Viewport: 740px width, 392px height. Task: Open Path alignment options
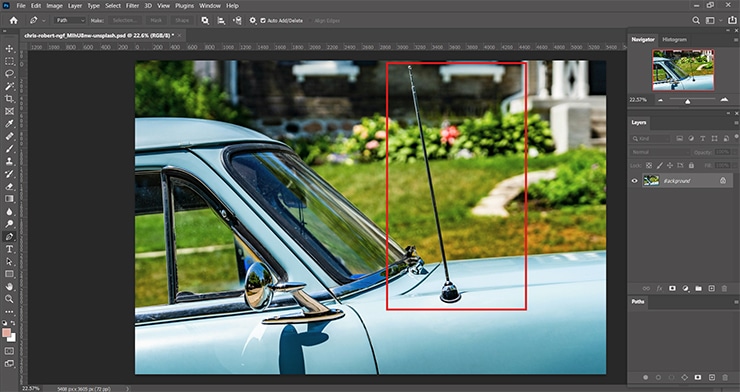221,20
